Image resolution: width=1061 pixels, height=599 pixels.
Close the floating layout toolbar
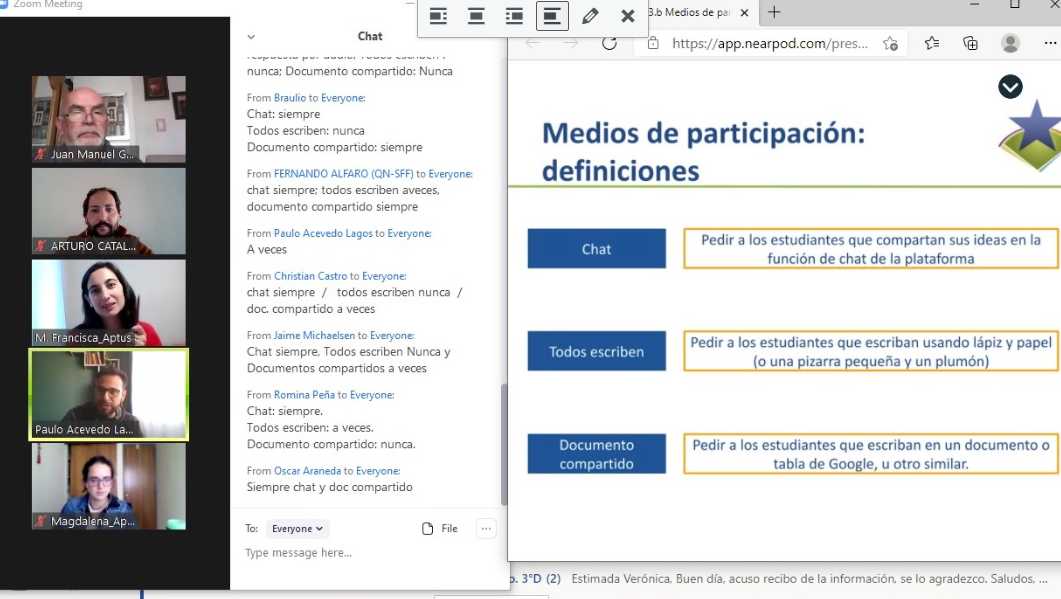(x=627, y=16)
